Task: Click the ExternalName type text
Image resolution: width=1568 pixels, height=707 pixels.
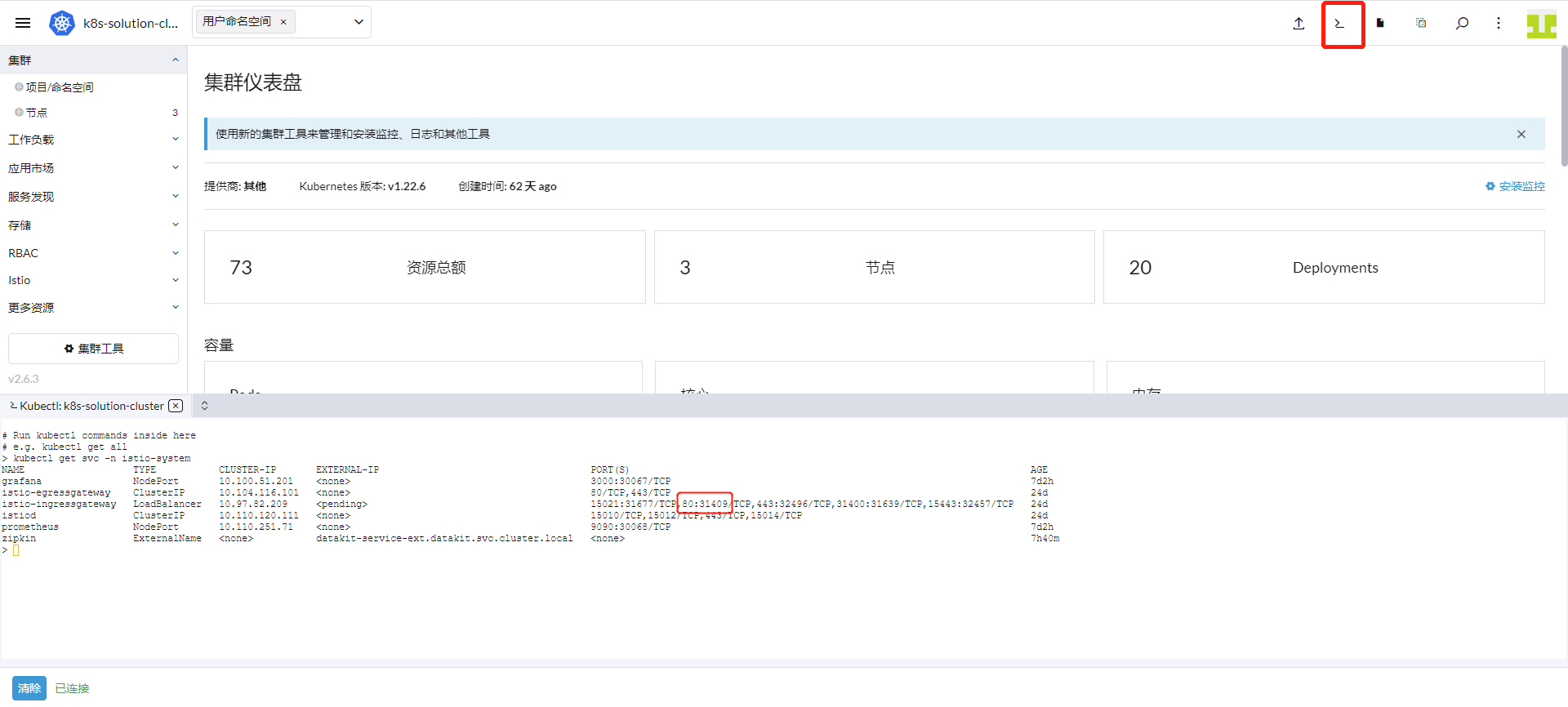Action: coord(167,539)
